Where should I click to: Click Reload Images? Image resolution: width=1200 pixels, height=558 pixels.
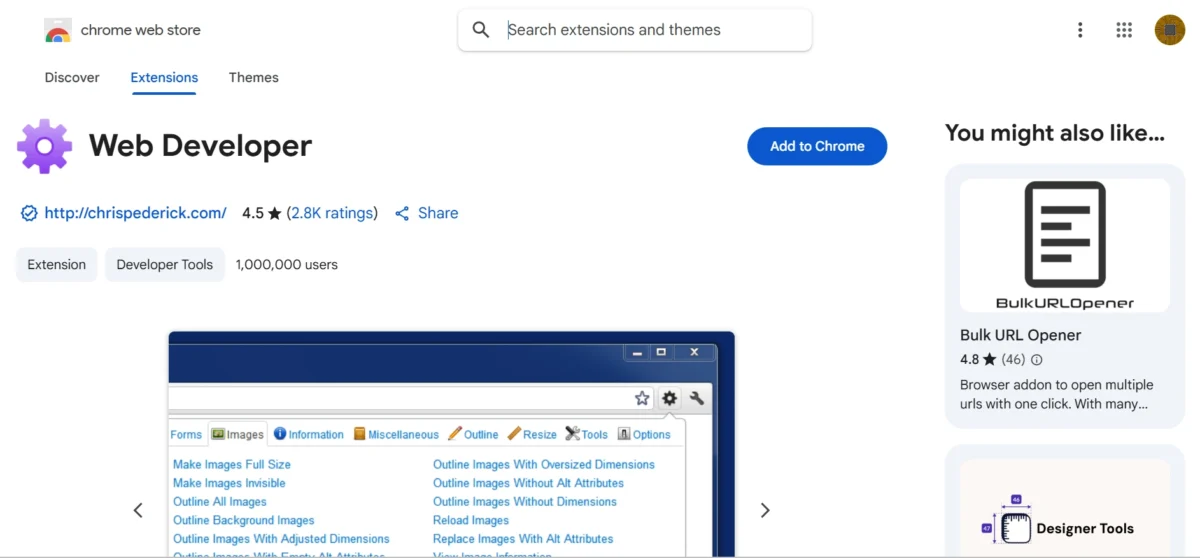471,520
